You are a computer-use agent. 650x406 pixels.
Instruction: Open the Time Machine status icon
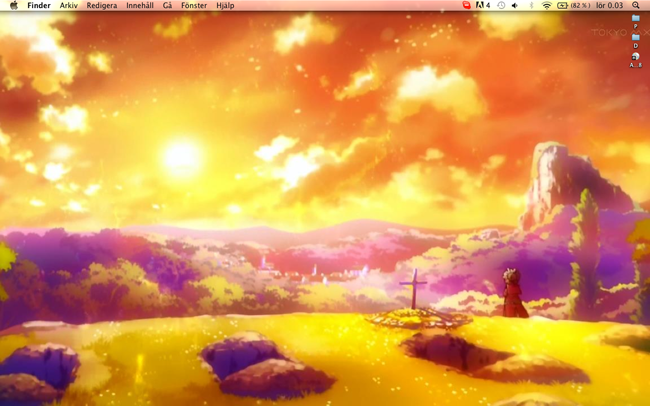(x=501, y=5)
